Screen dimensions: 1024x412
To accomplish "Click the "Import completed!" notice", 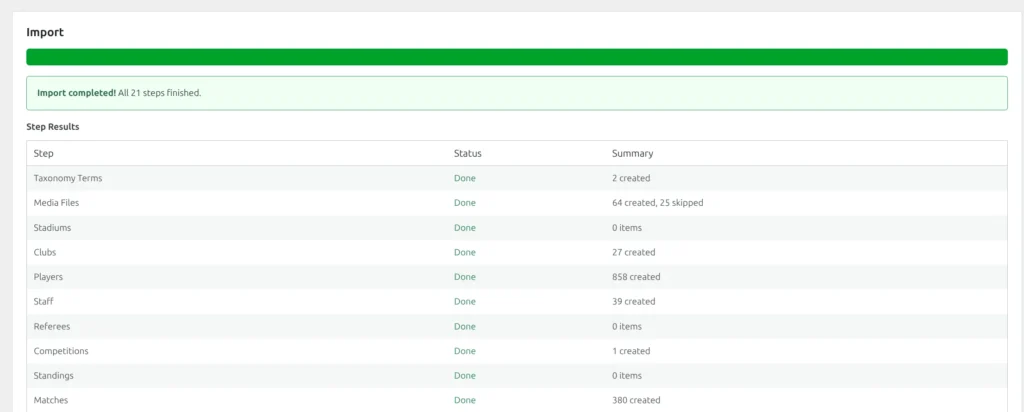I will (x=517, y=93).
